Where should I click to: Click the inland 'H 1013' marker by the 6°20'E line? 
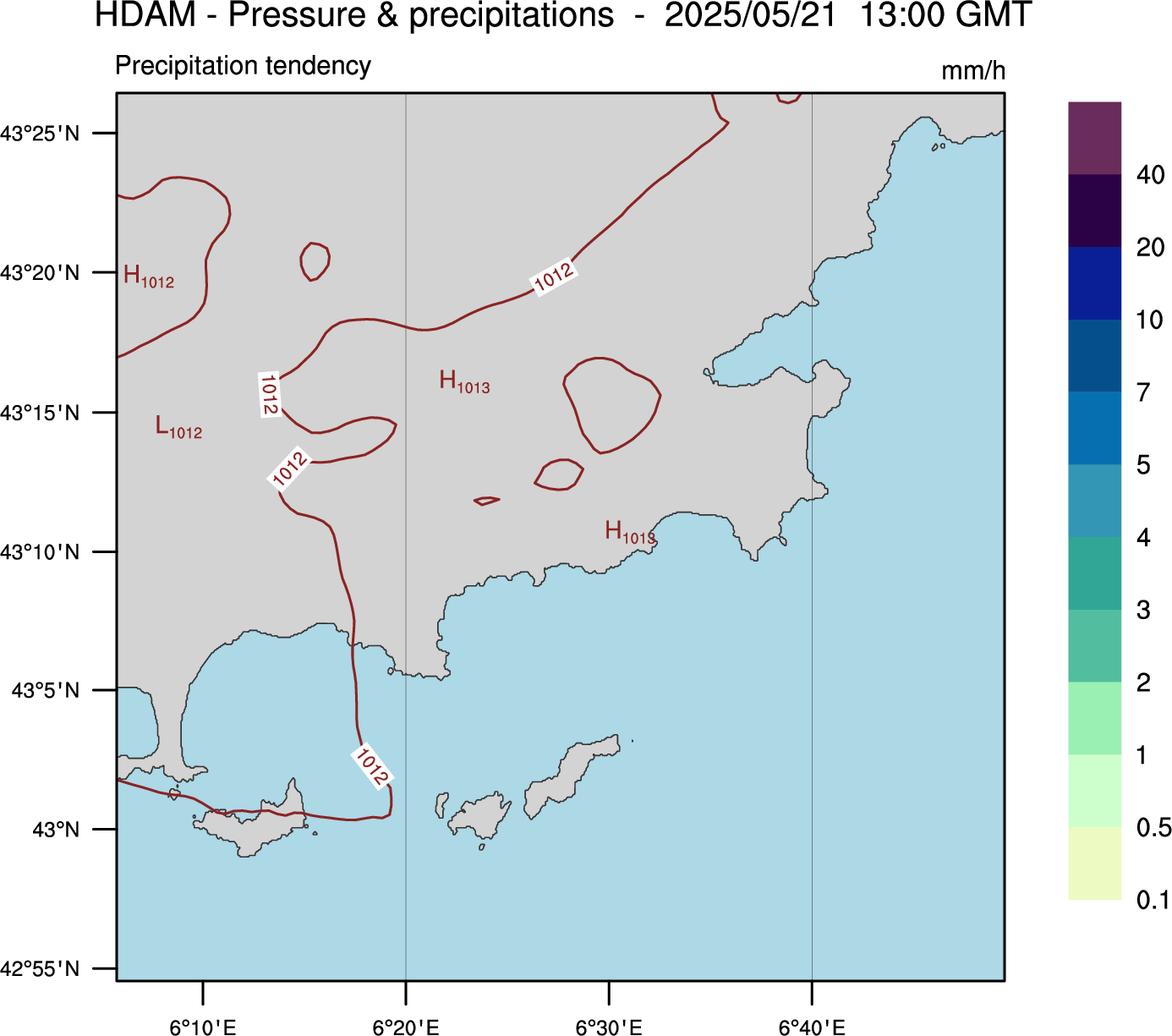(x=464, y=381)
